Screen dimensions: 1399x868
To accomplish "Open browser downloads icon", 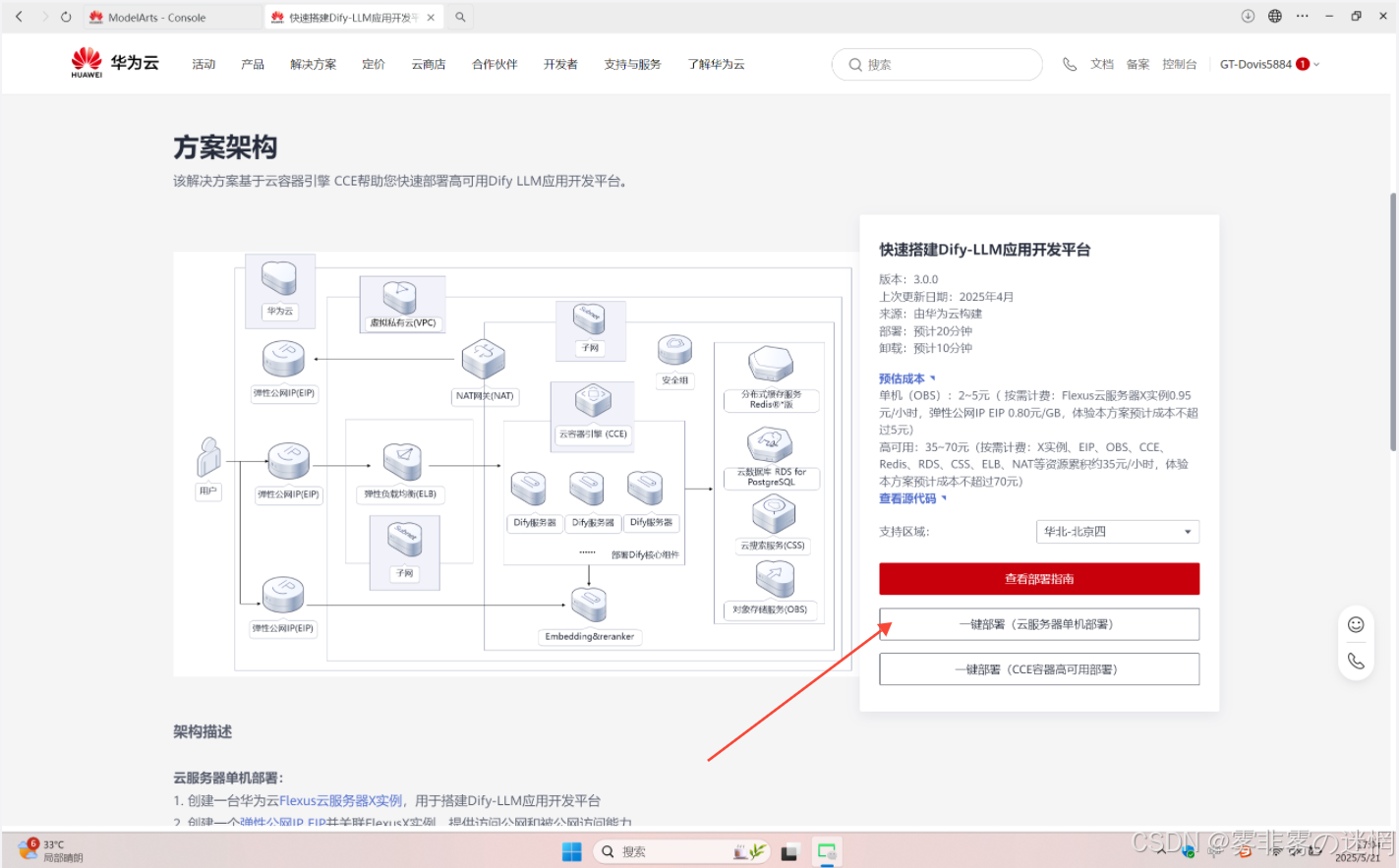I will (x=1248, y=16).
